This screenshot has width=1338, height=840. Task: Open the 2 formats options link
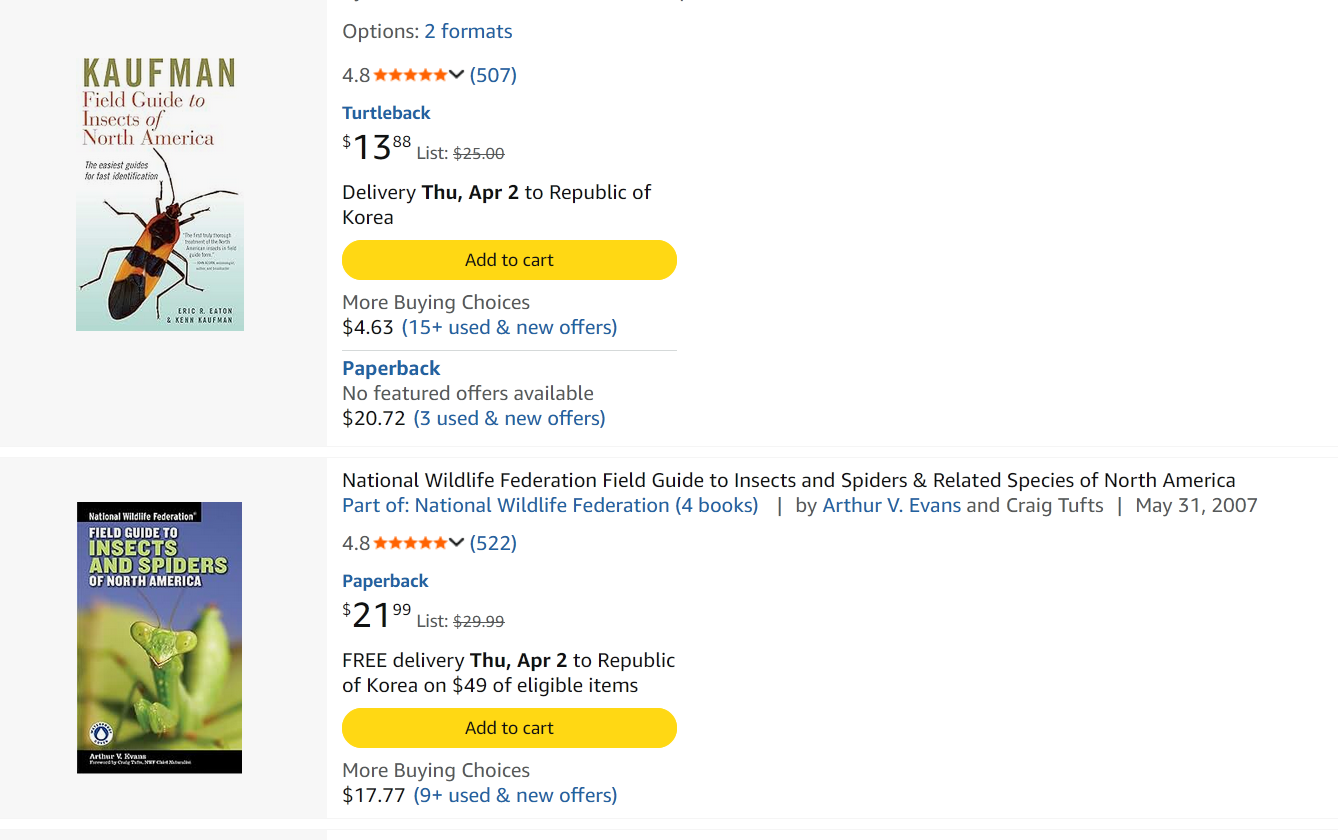click(468, 31)
